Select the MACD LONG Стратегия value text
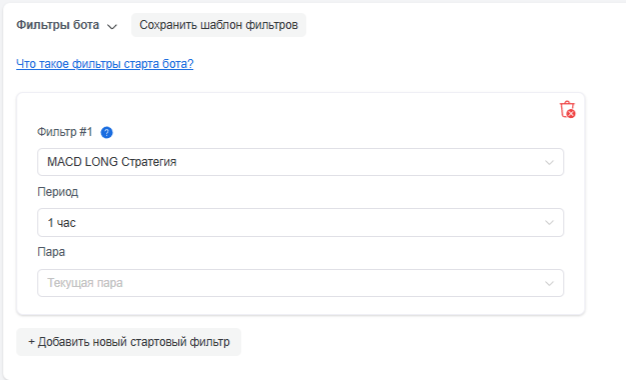Screen dimensions: 626x380 (112, 162)
